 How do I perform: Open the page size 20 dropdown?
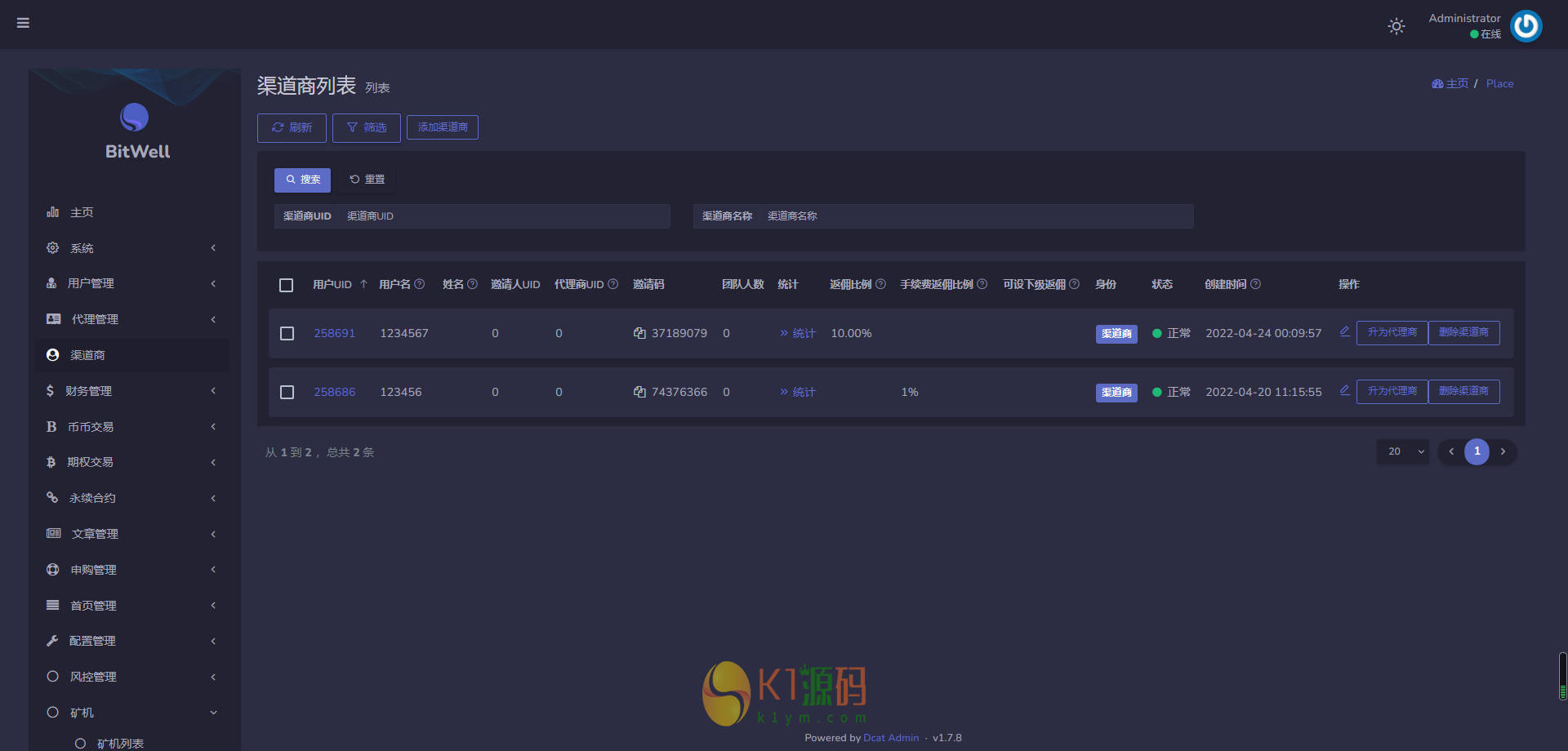(1403, 451)
